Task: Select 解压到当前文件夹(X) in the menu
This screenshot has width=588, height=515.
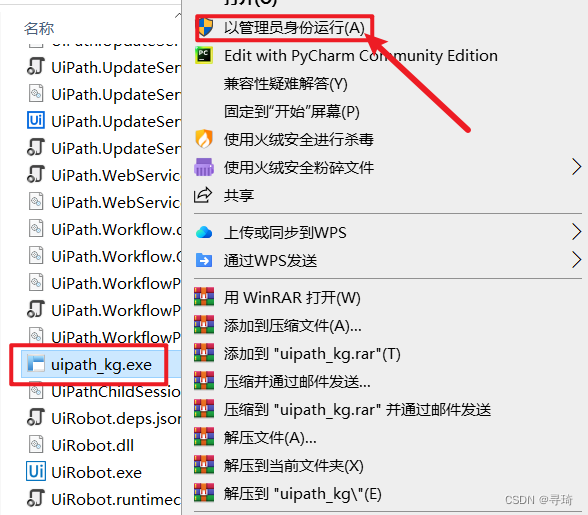Action: pos(294,465)
